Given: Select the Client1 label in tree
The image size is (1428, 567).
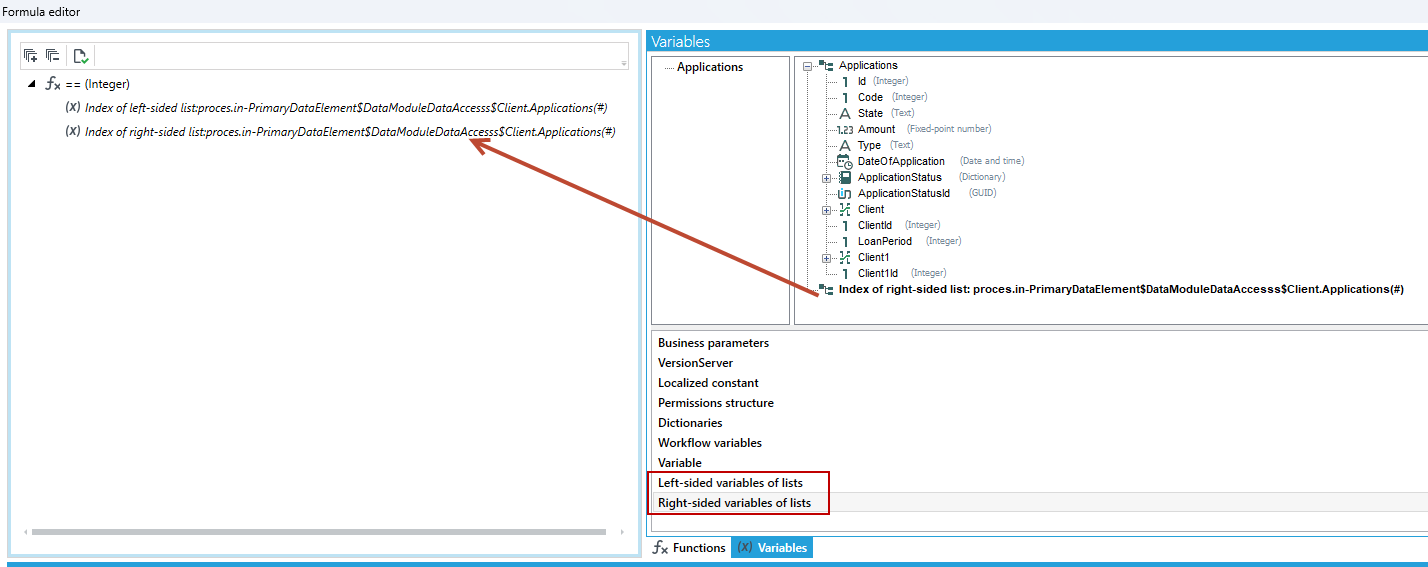Looking at the screenshot, I should point(874,257).
